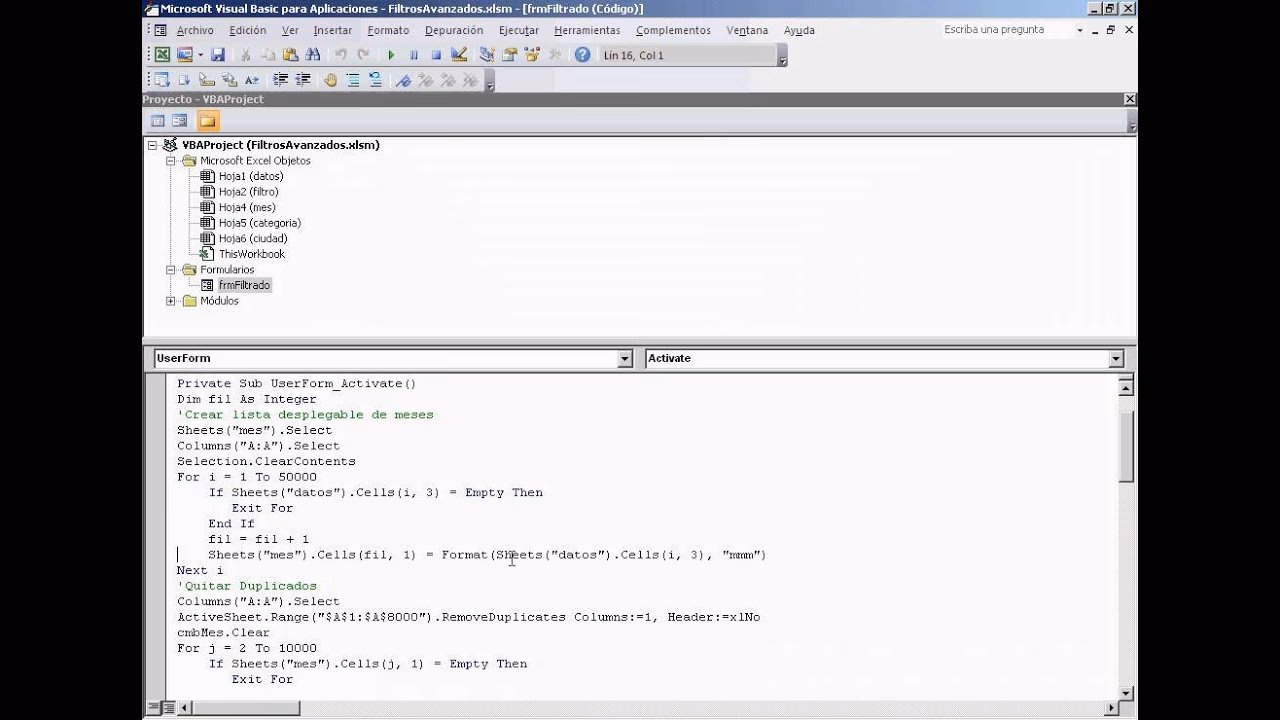Select Hoja2 (filtro) sheet object
The image size is (1280, 720).
(249, 192)
